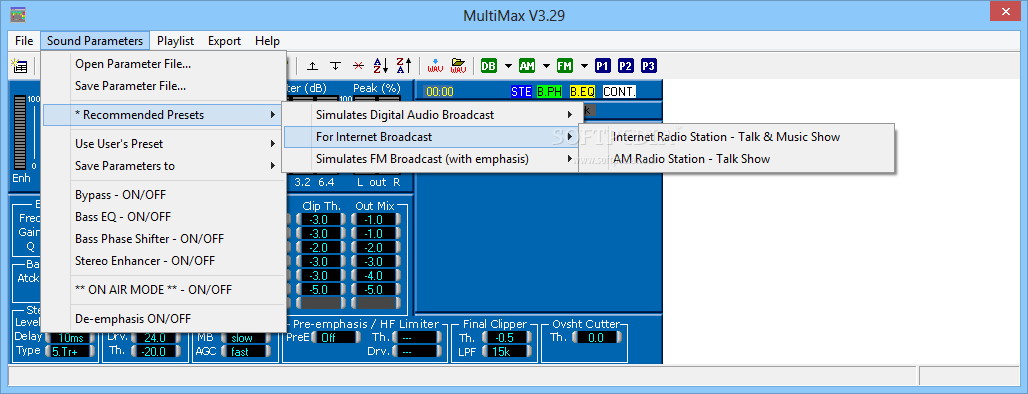Screen dimensions: 1028x394
Task: Load user preset P1
Action: point(603,66)
